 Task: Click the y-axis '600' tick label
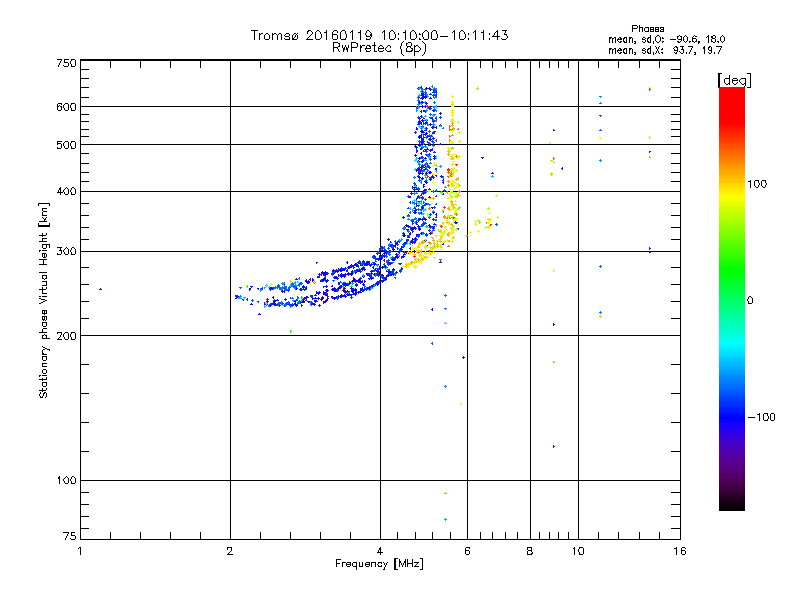pos(66,107)
